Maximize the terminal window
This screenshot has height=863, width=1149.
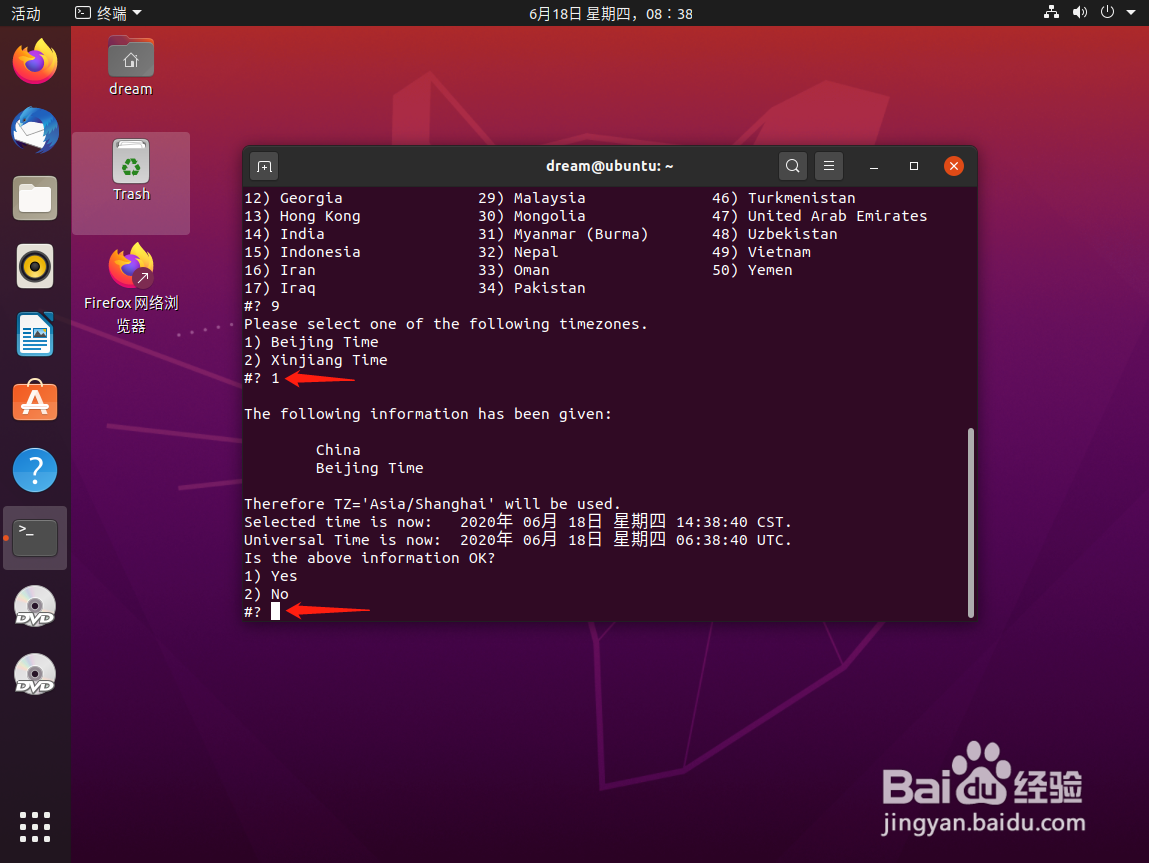[x=914, y=166]
